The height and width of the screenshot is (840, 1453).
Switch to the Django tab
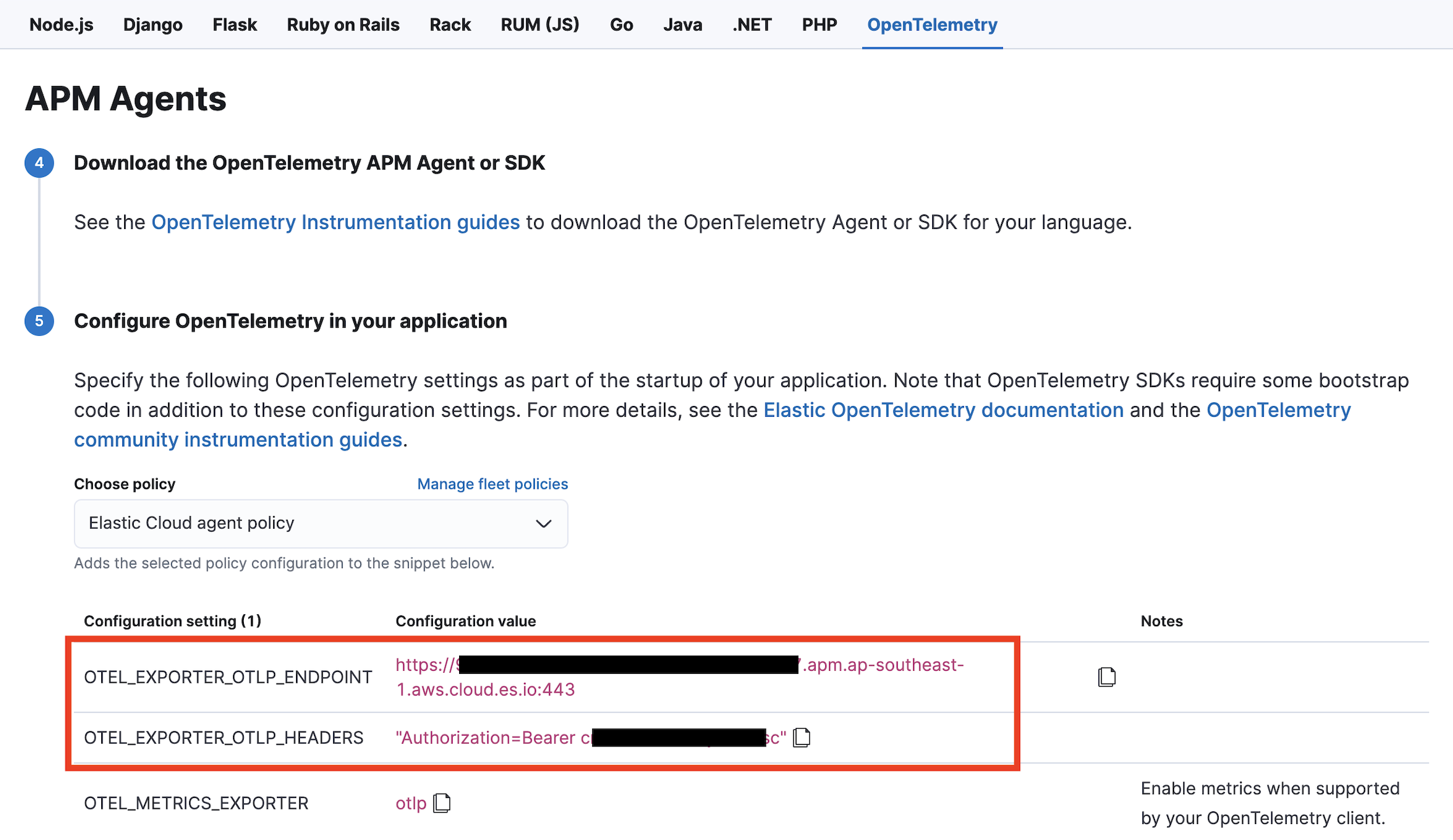(152, 24)
